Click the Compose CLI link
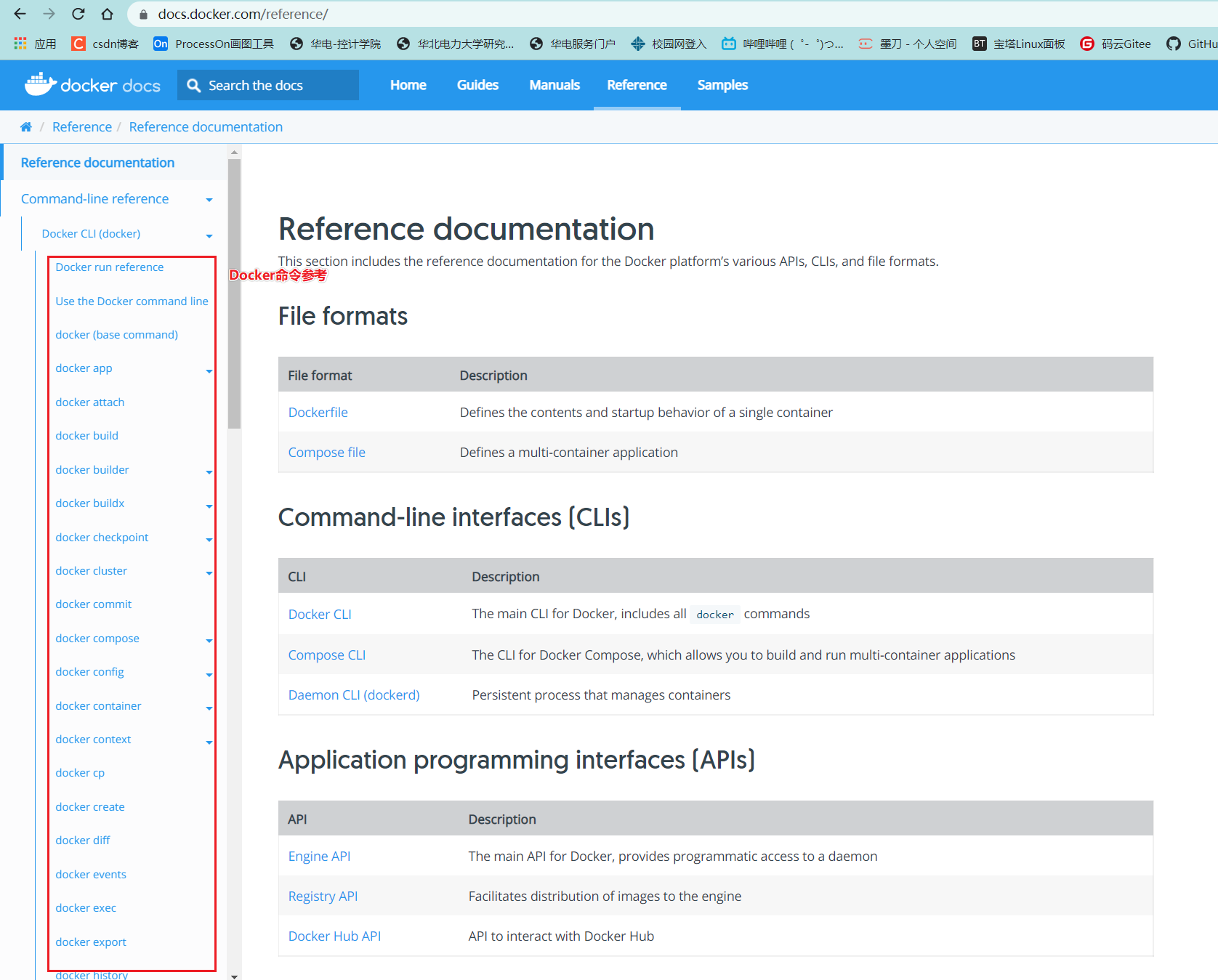 tap(326, 655)
